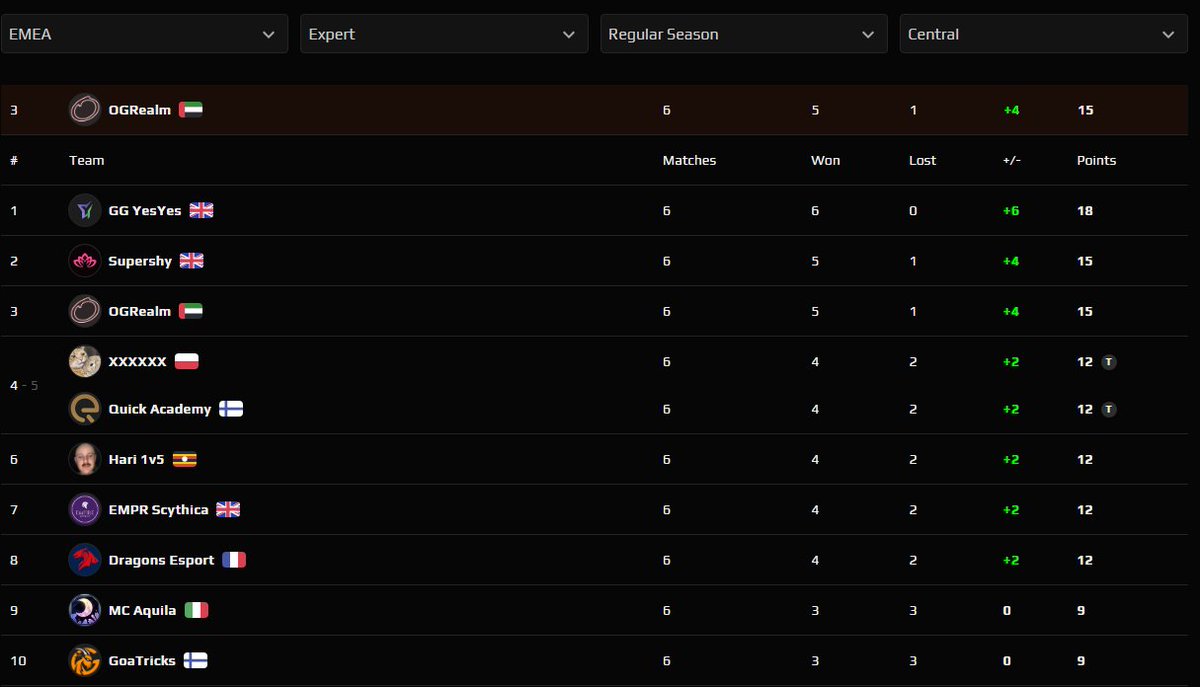
Task: Click GG YesYes points value 18
Action: 1085,211
